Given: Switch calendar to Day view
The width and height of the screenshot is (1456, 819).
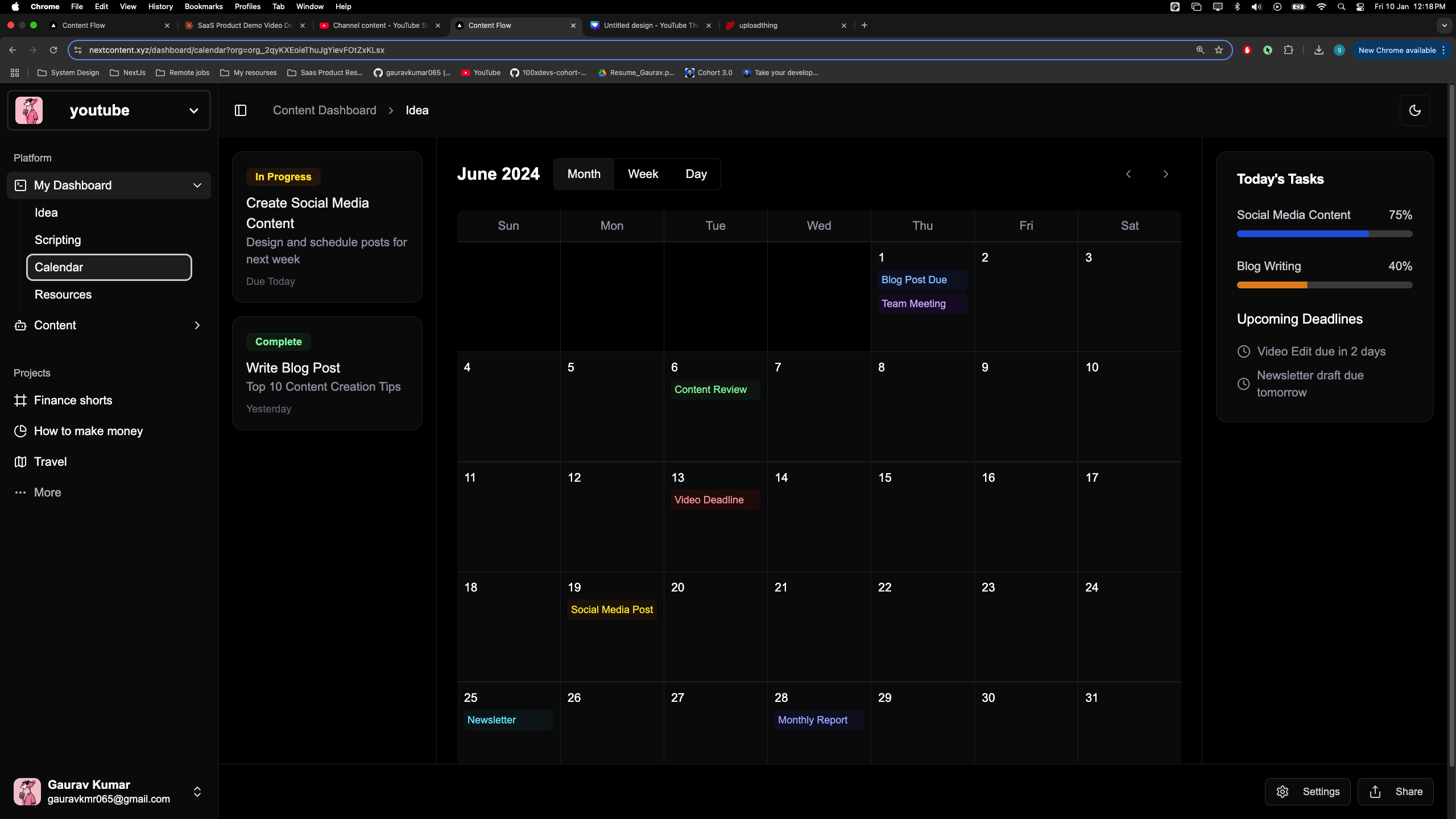Looking at the screenshot, I should coord(696,174).
